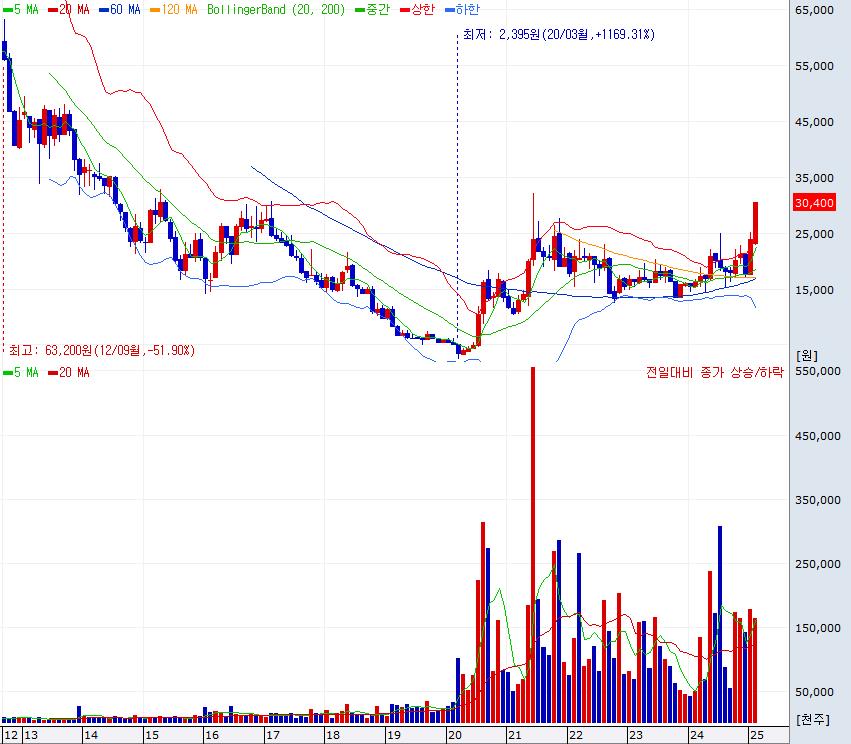Viewport: 851px width, 744px height.
Task: Click the tallest red volume bar
Action: [x=532, y=540]
